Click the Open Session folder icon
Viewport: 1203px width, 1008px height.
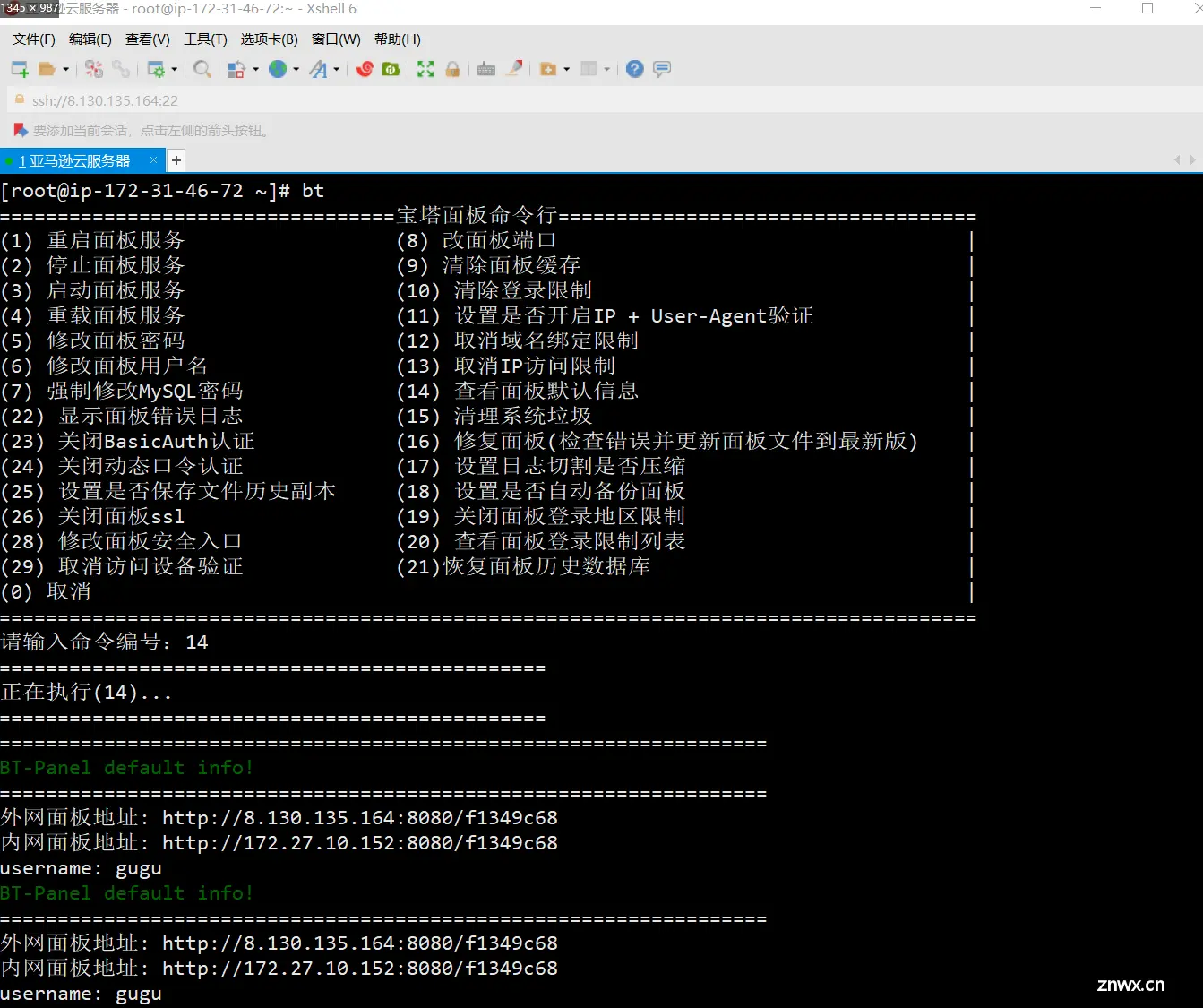point(47,69)
